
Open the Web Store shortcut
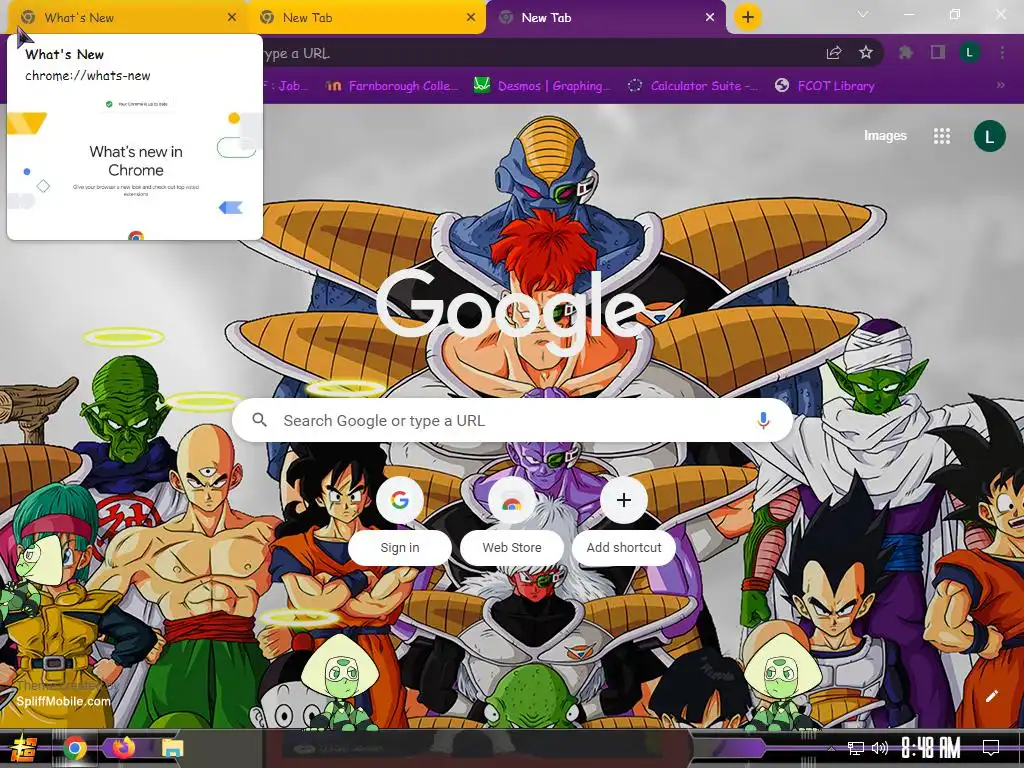(512, 520)
